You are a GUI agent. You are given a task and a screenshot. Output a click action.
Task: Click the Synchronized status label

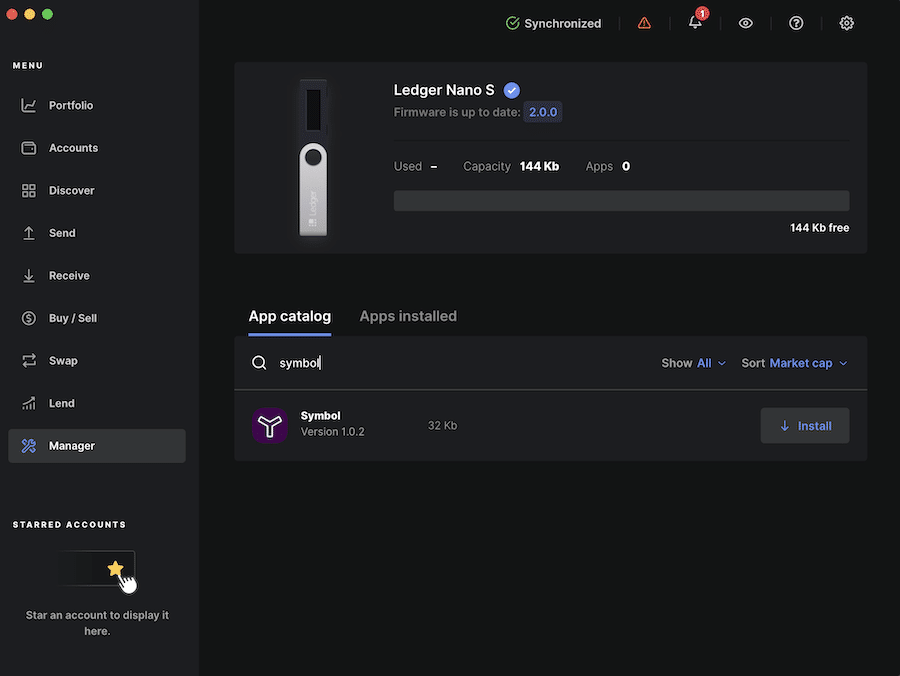[562, 24]
